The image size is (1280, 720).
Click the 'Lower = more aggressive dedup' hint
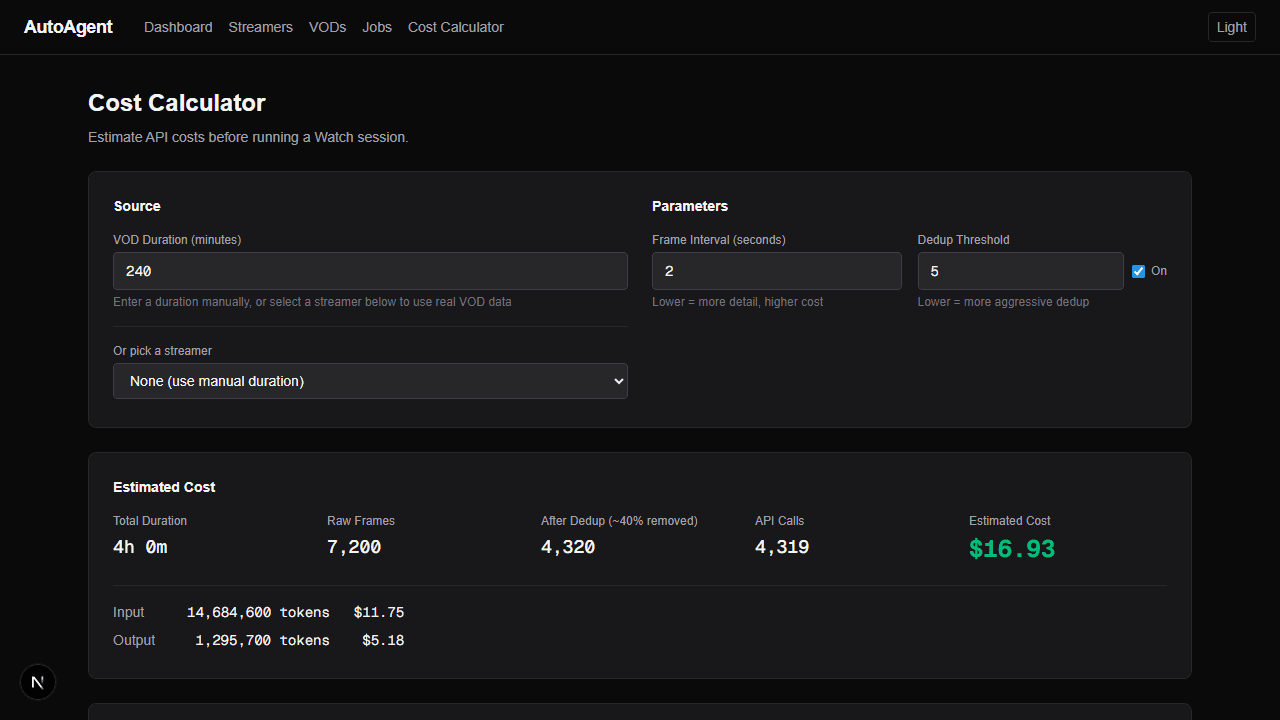click(1003, 302)
